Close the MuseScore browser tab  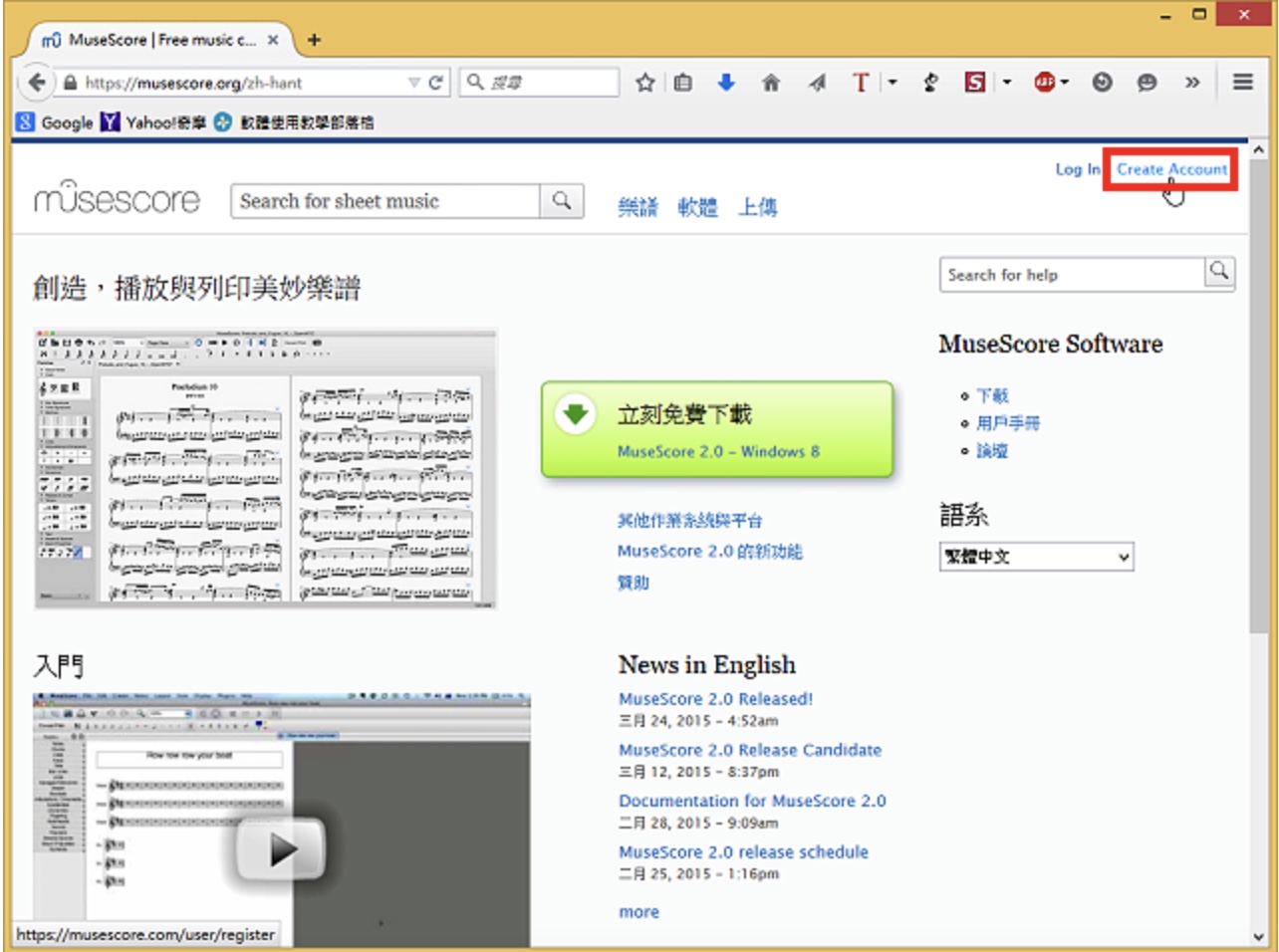click(274, 40)
